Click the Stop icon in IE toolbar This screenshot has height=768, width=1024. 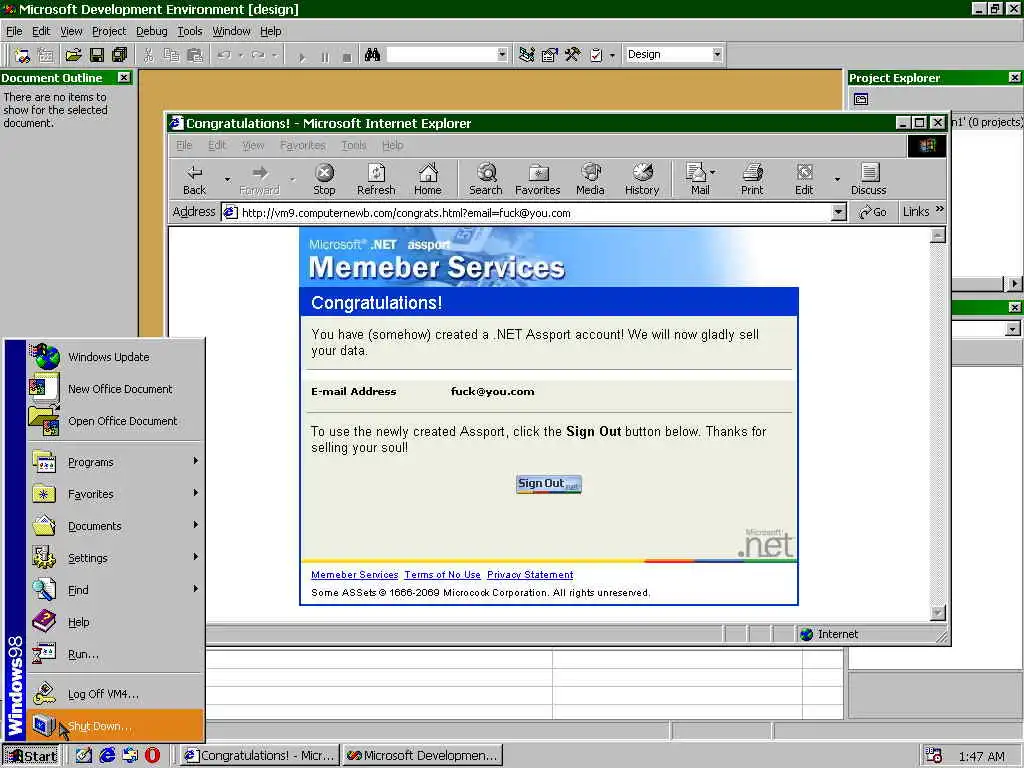(324, 179)
